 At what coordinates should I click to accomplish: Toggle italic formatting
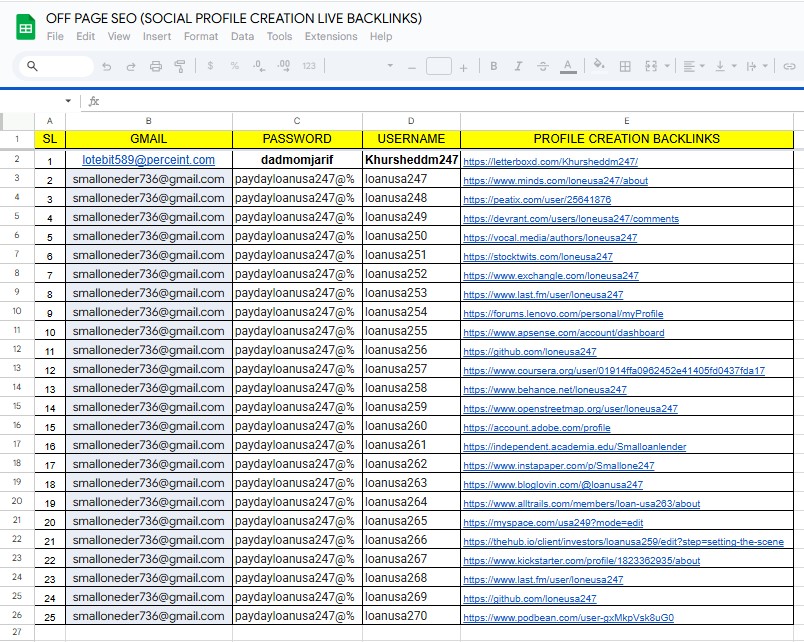517,67
